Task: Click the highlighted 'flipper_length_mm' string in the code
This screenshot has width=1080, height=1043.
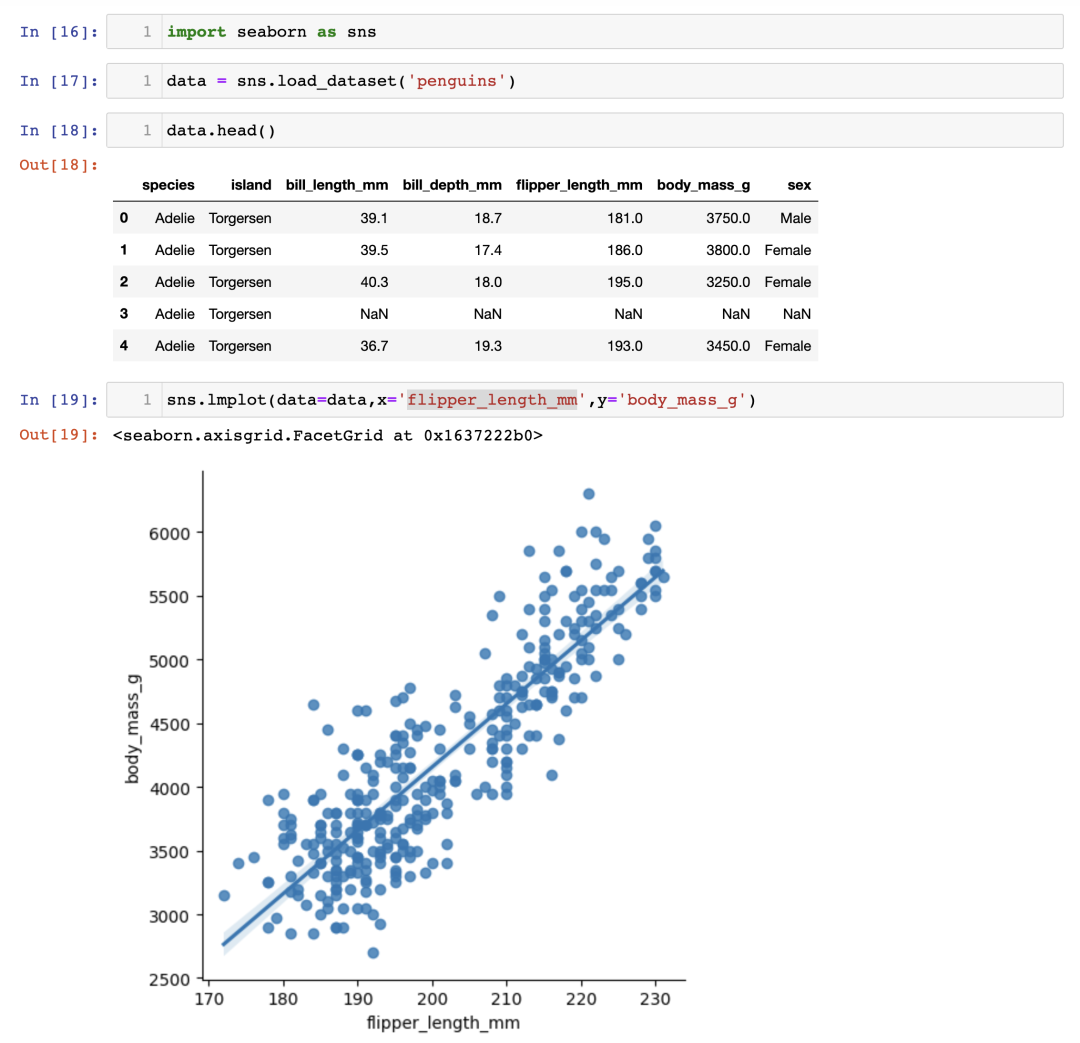Action: pyautogui.click(x=492, y=400)
